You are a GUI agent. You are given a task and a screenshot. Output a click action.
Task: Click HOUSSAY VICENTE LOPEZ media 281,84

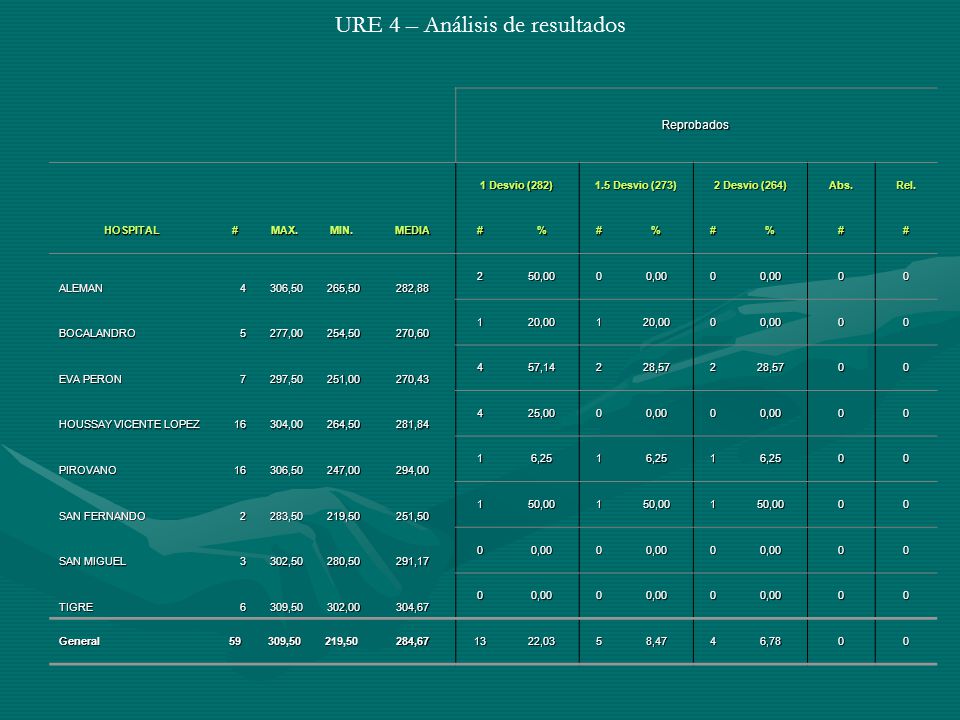412,424
